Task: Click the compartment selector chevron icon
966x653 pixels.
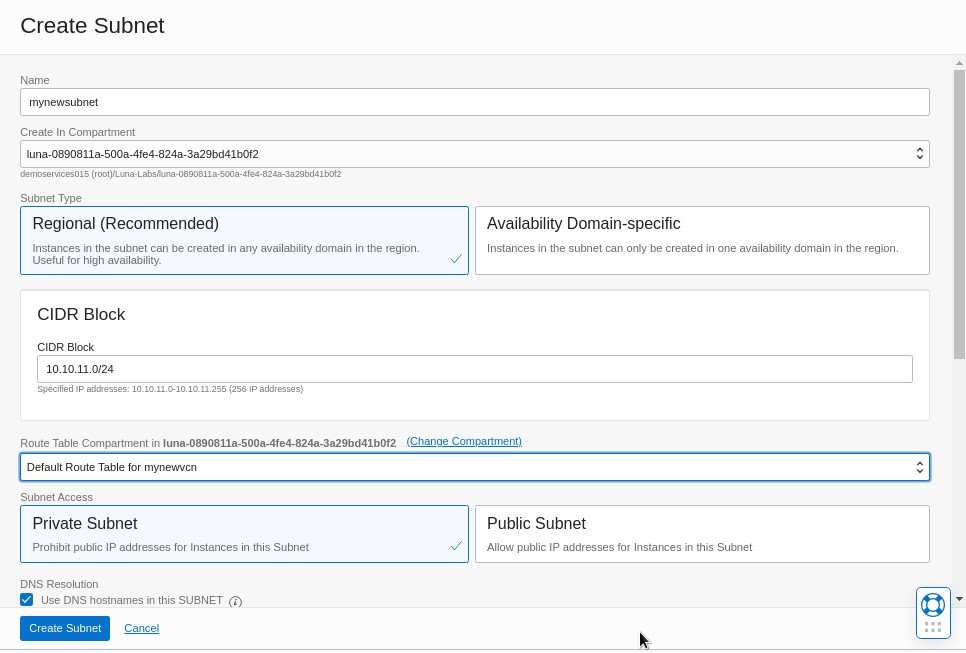Action: click(x=919, y=153)
